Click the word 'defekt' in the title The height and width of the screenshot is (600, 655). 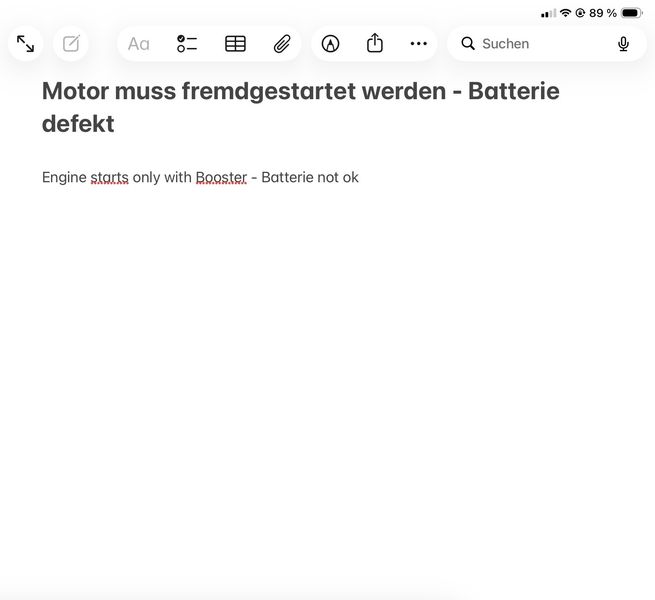point(78,124)
